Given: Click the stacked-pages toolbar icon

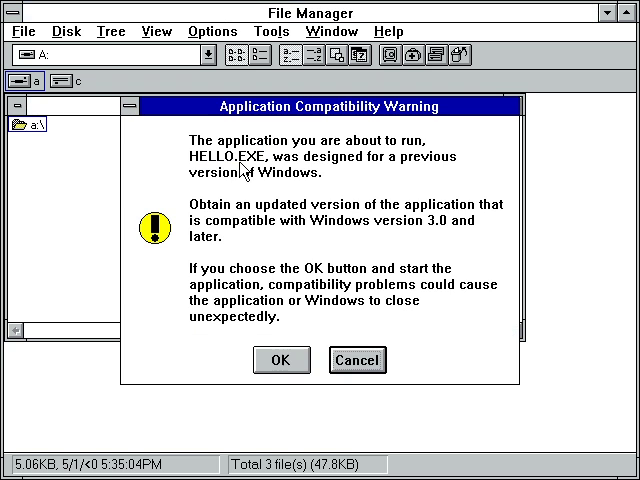Looking at the screenshot, I should (436, 55).
